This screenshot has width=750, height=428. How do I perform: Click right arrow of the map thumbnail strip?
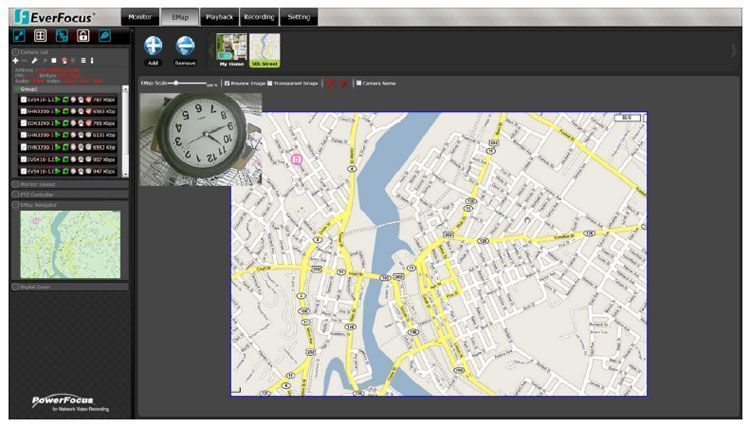(x=734, y=50)
